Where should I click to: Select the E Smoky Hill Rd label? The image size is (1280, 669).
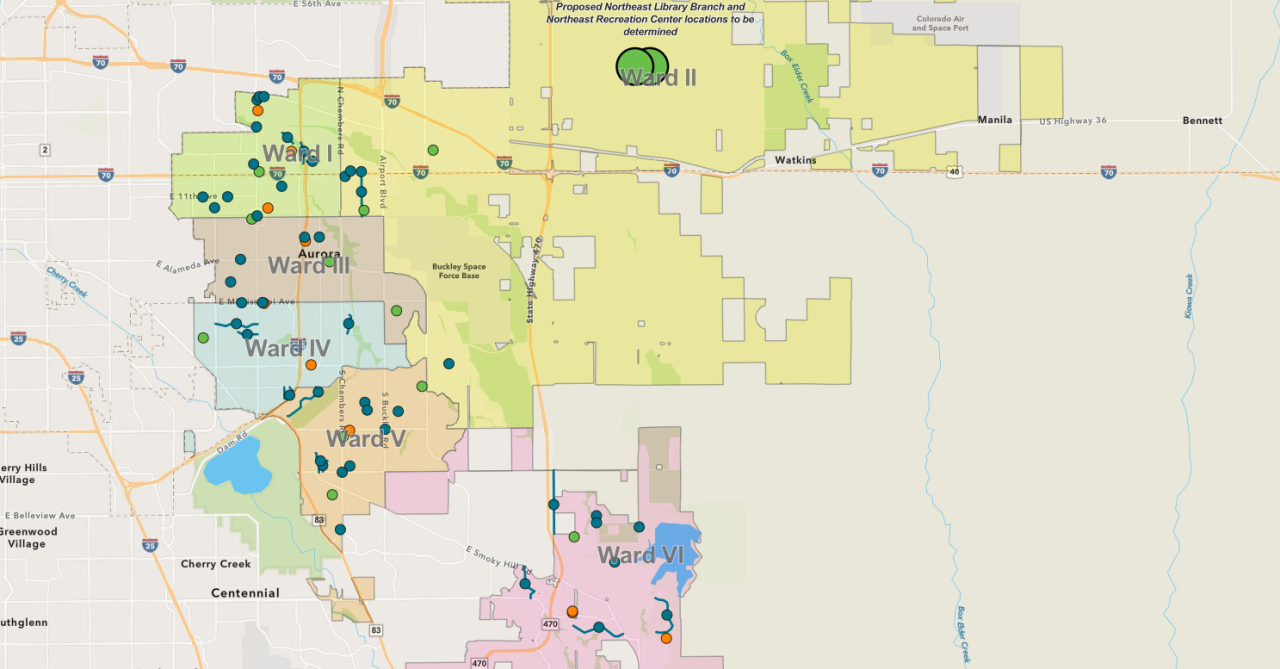pyautogui.click(x=501, y=558)
